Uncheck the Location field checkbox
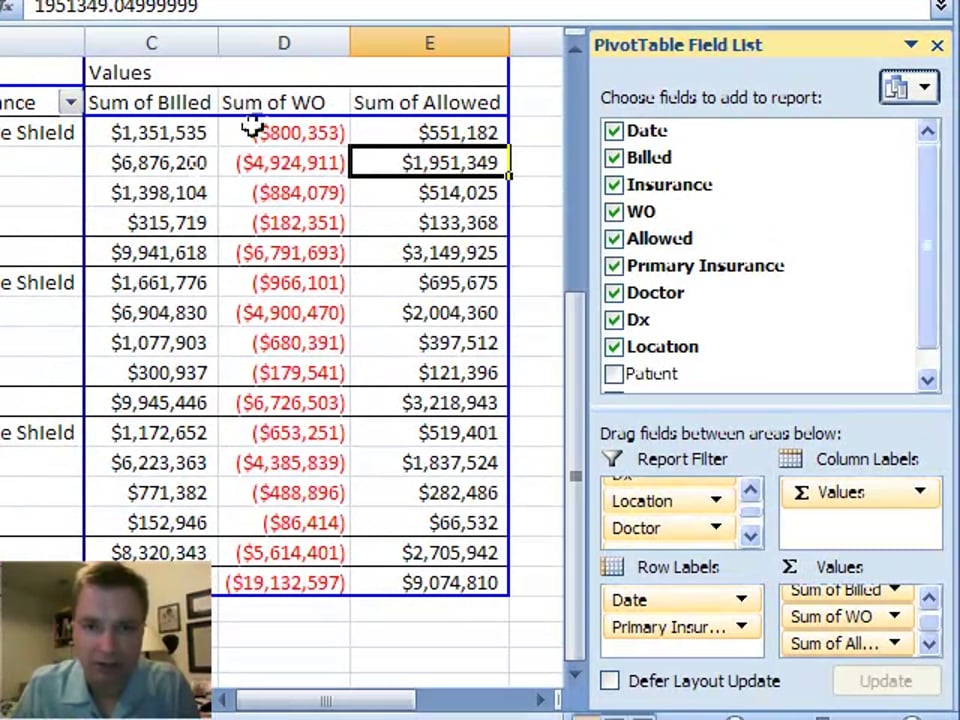The height and width of the screenshot is (720, 960). coord(613,347)
